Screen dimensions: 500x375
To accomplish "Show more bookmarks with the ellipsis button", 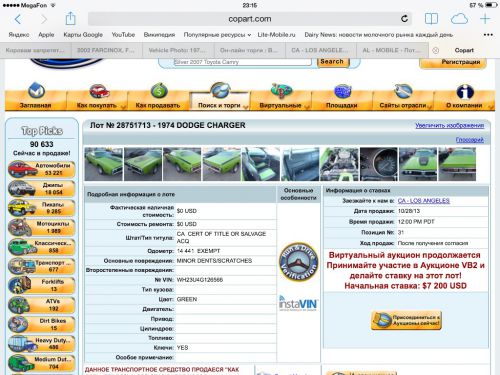I will point(488,35).
